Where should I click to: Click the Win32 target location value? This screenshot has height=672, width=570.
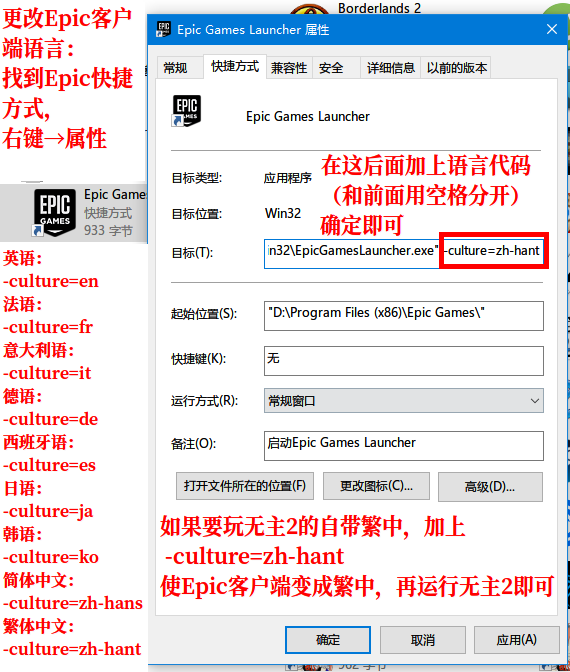(283, 213)
